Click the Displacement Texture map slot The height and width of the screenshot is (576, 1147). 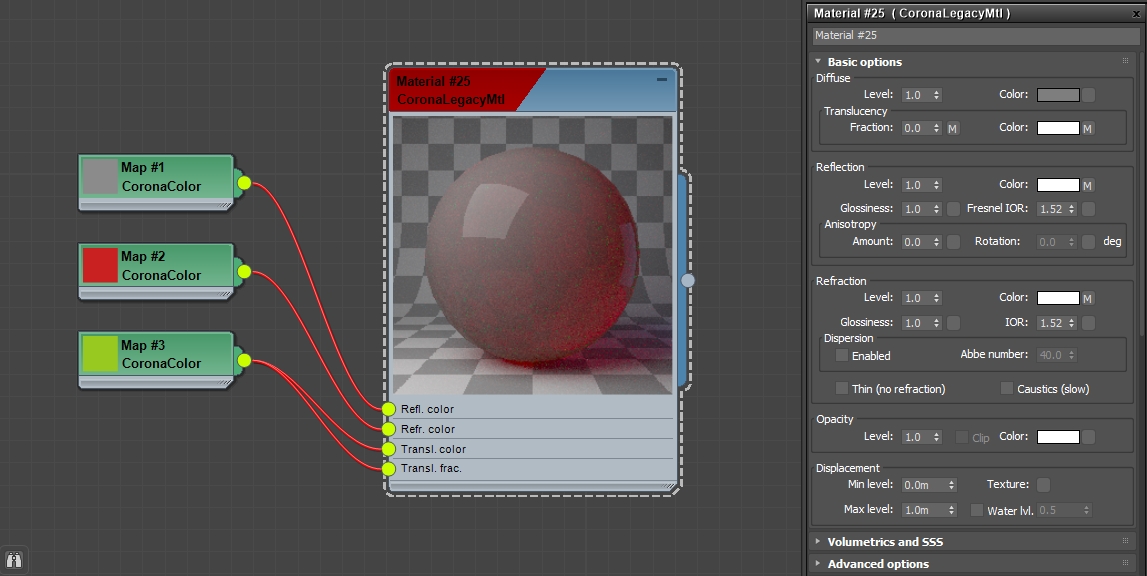[1043, 484]
